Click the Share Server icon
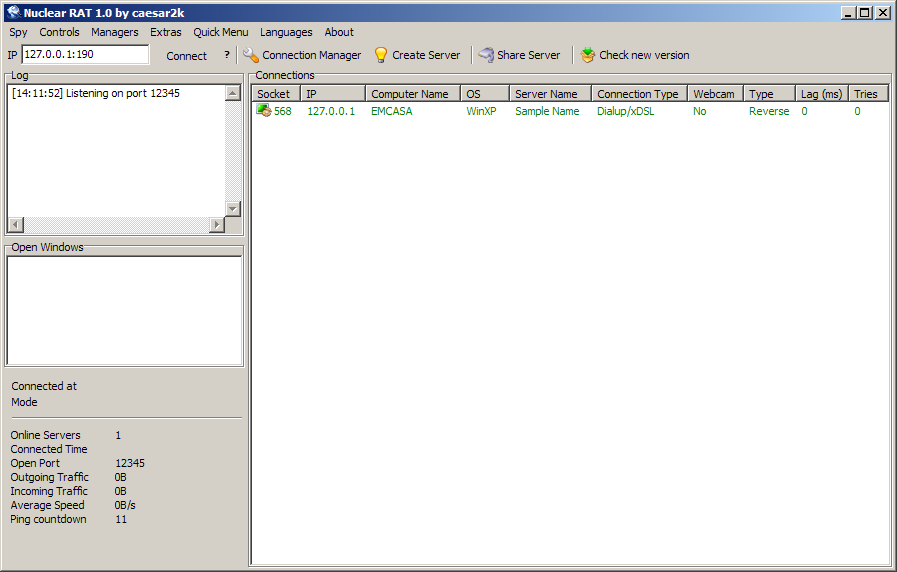The height and width of the screenshot is (572, 897). [486, 55]
